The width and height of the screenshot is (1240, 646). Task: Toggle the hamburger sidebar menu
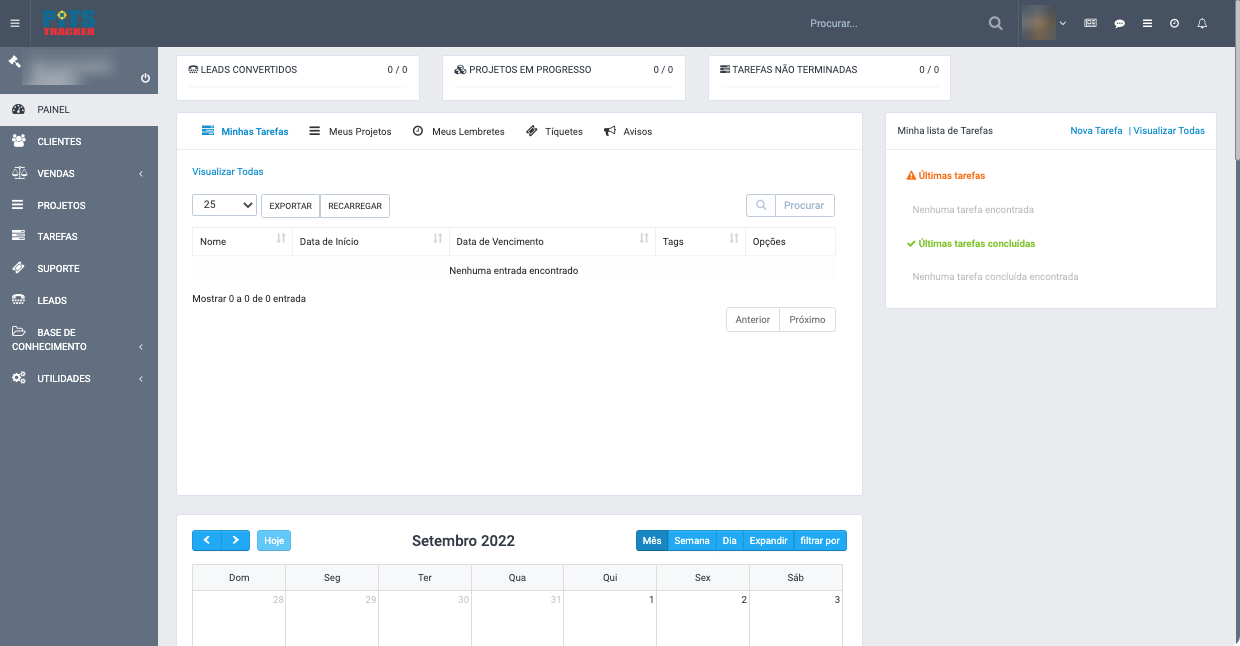(x=15, y=23)
